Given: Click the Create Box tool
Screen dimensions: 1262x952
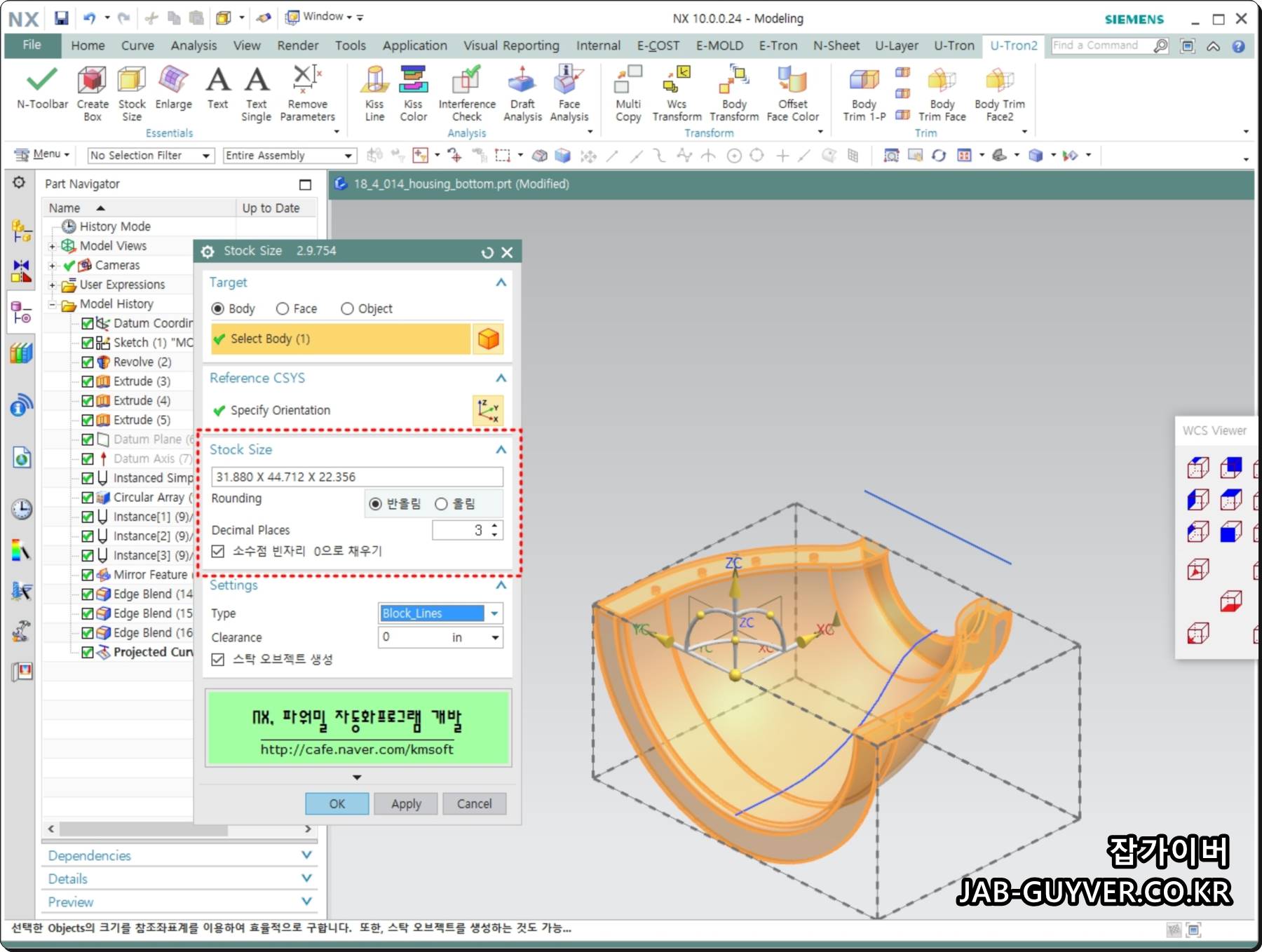Looking at the screenshot, I should [93, 94].
